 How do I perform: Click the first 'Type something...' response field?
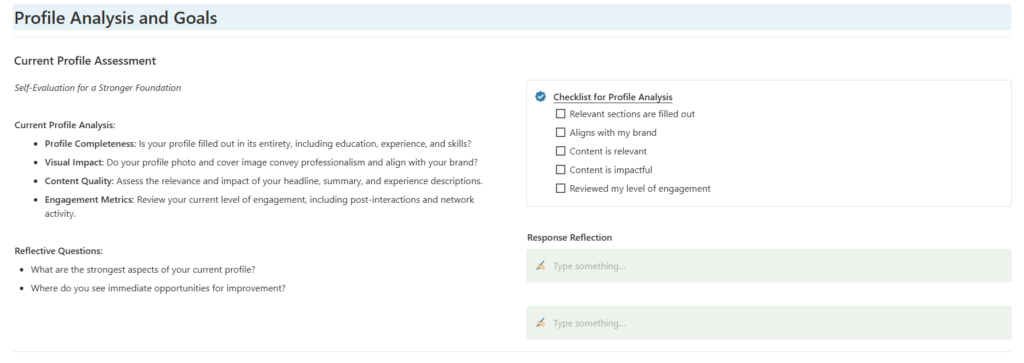pyautogui.click(x=769, y=266)
